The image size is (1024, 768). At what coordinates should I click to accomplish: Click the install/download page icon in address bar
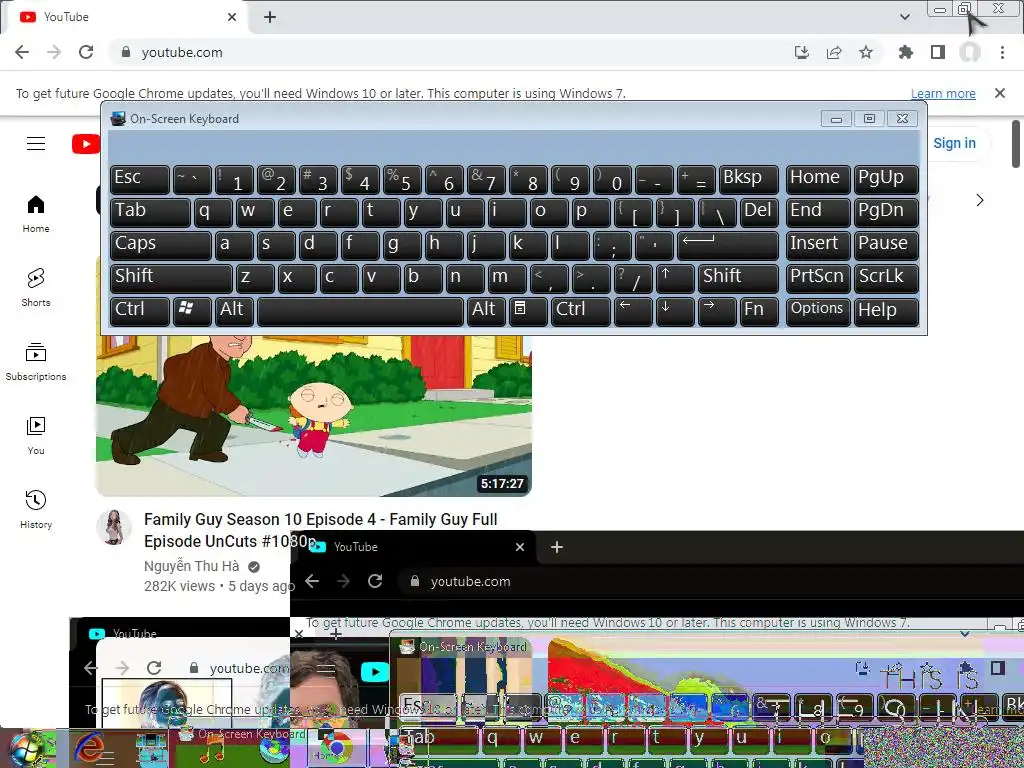tap(801, 52)
